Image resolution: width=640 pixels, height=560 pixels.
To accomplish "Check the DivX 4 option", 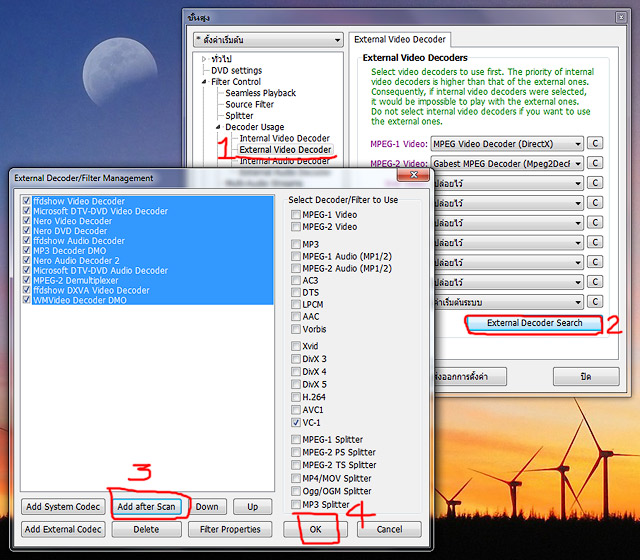I will pyautogui.click(x=296, y=371).
